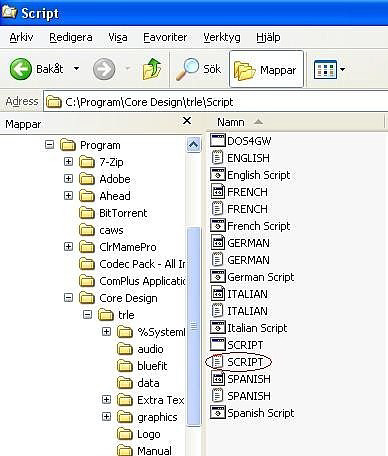Open the Redigera menu
Viewport: 388px width, 456px height.
coord(71,37)
